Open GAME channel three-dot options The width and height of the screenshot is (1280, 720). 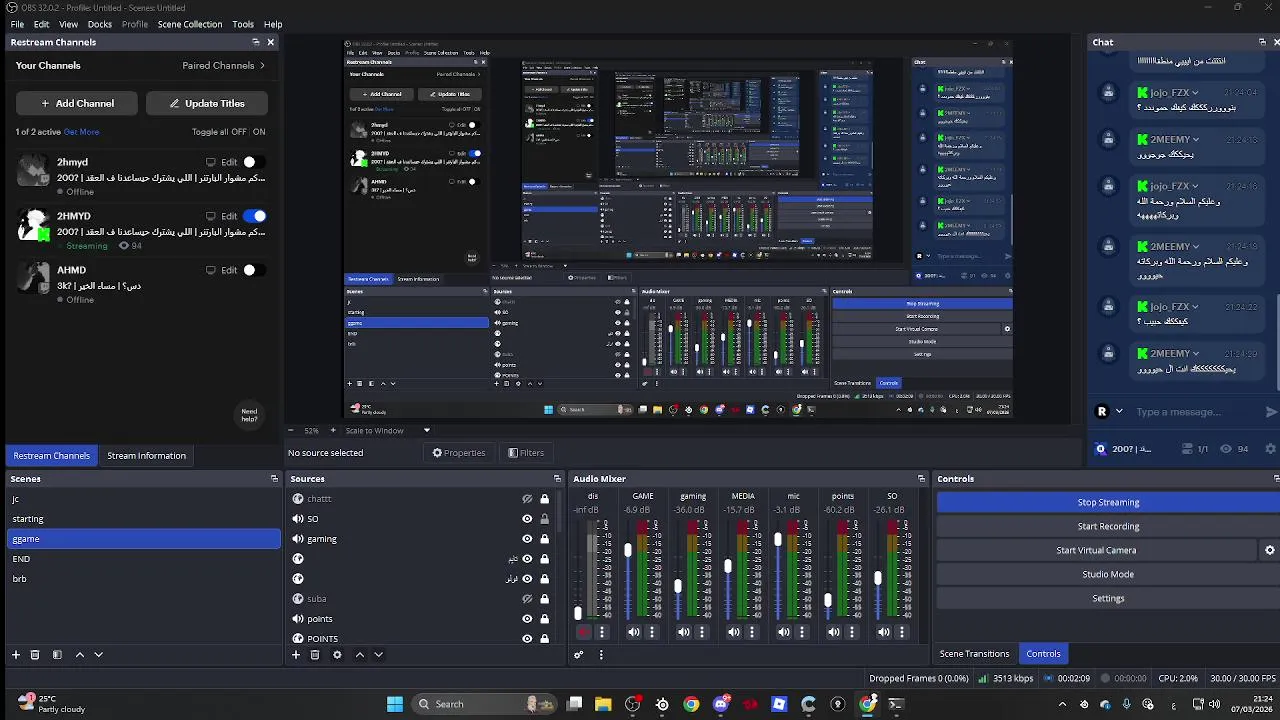pos(652,632)
